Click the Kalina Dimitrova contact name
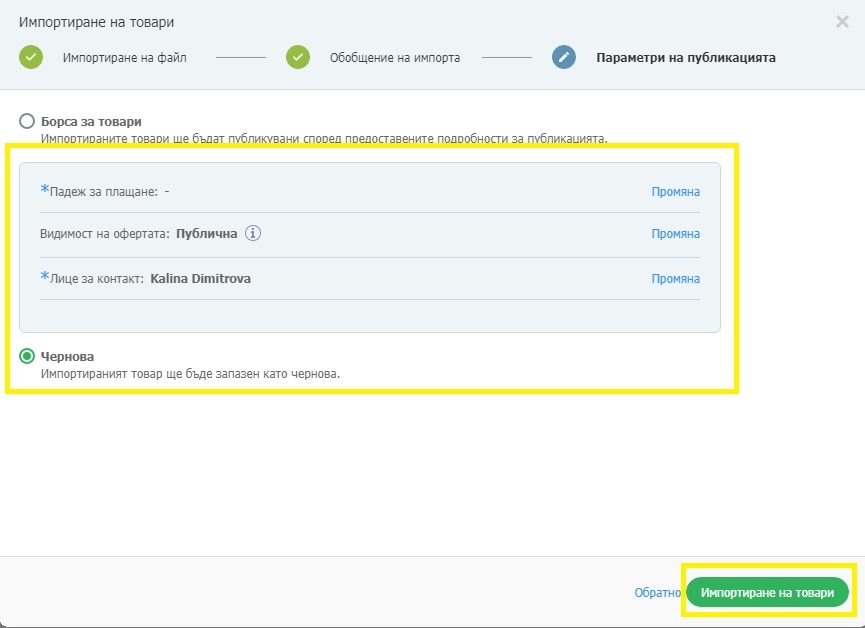The width and height of the screenshot is (865, 628). click(200, 279)
